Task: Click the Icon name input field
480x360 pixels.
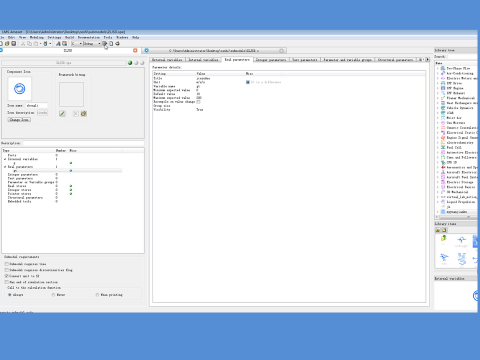Action: 36,105
